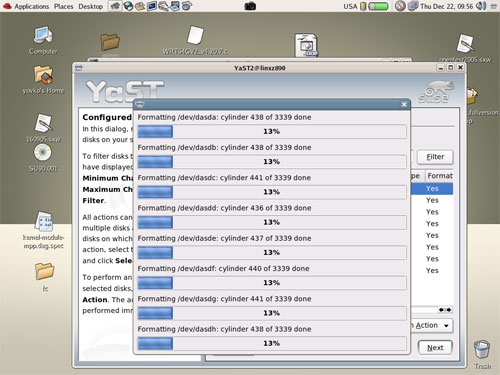The width and height of the screenshot is (500, 375).
Task: Click the printer launcher icon in top panel
Action: click(x=163, y=6)
